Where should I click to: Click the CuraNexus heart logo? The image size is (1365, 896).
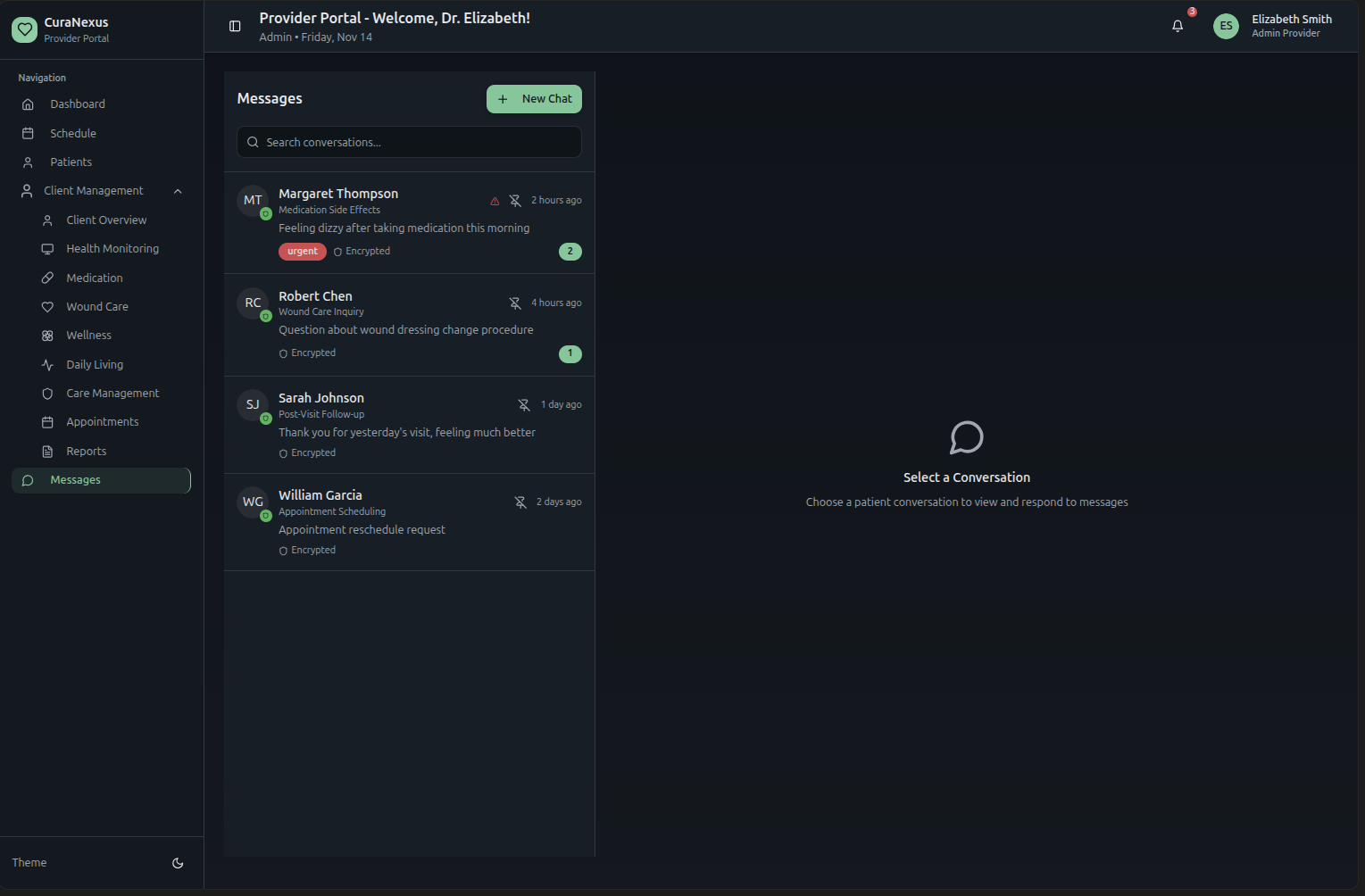(x=25, y=29)
